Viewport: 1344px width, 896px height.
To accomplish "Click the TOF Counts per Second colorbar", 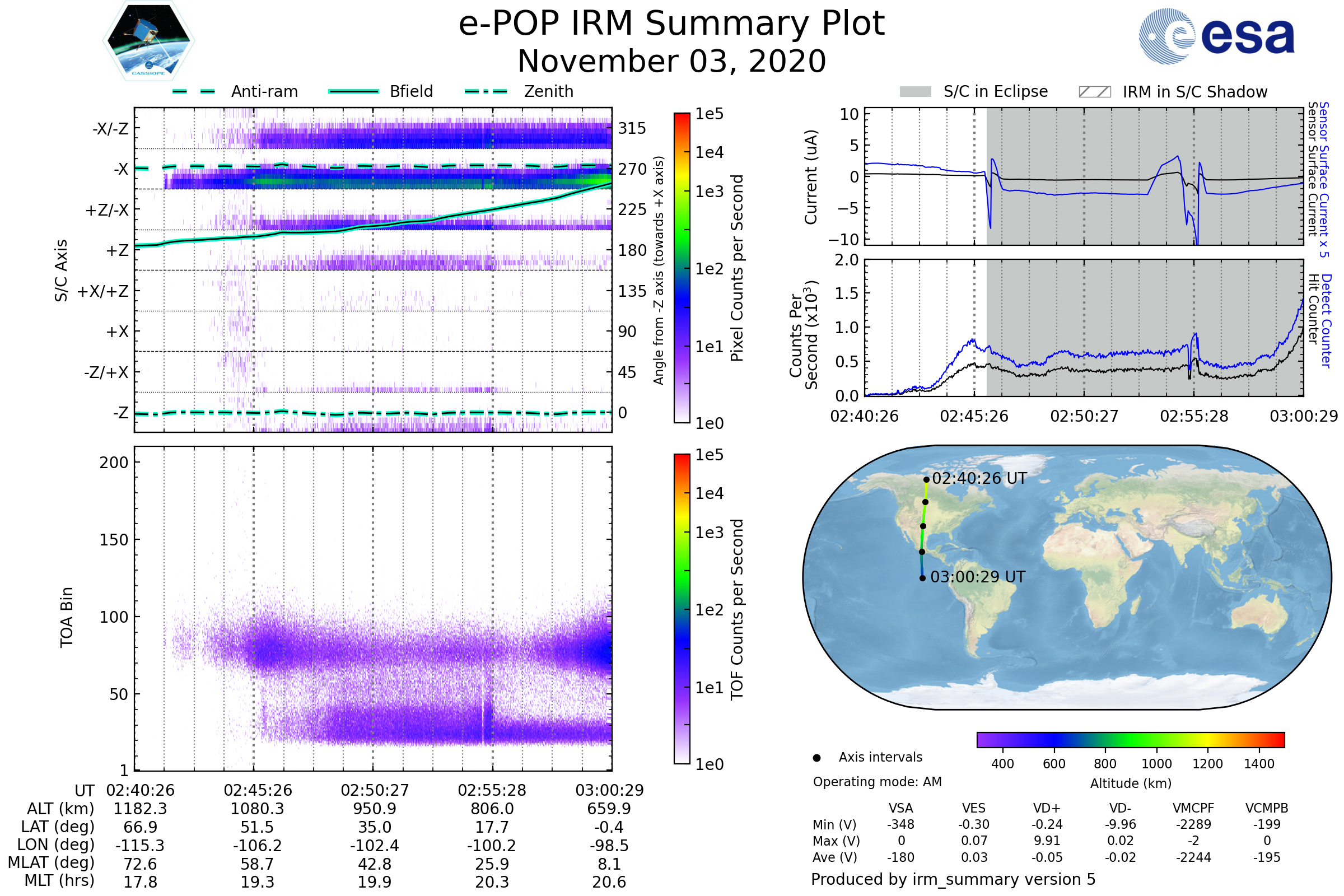I will [682, 609].
